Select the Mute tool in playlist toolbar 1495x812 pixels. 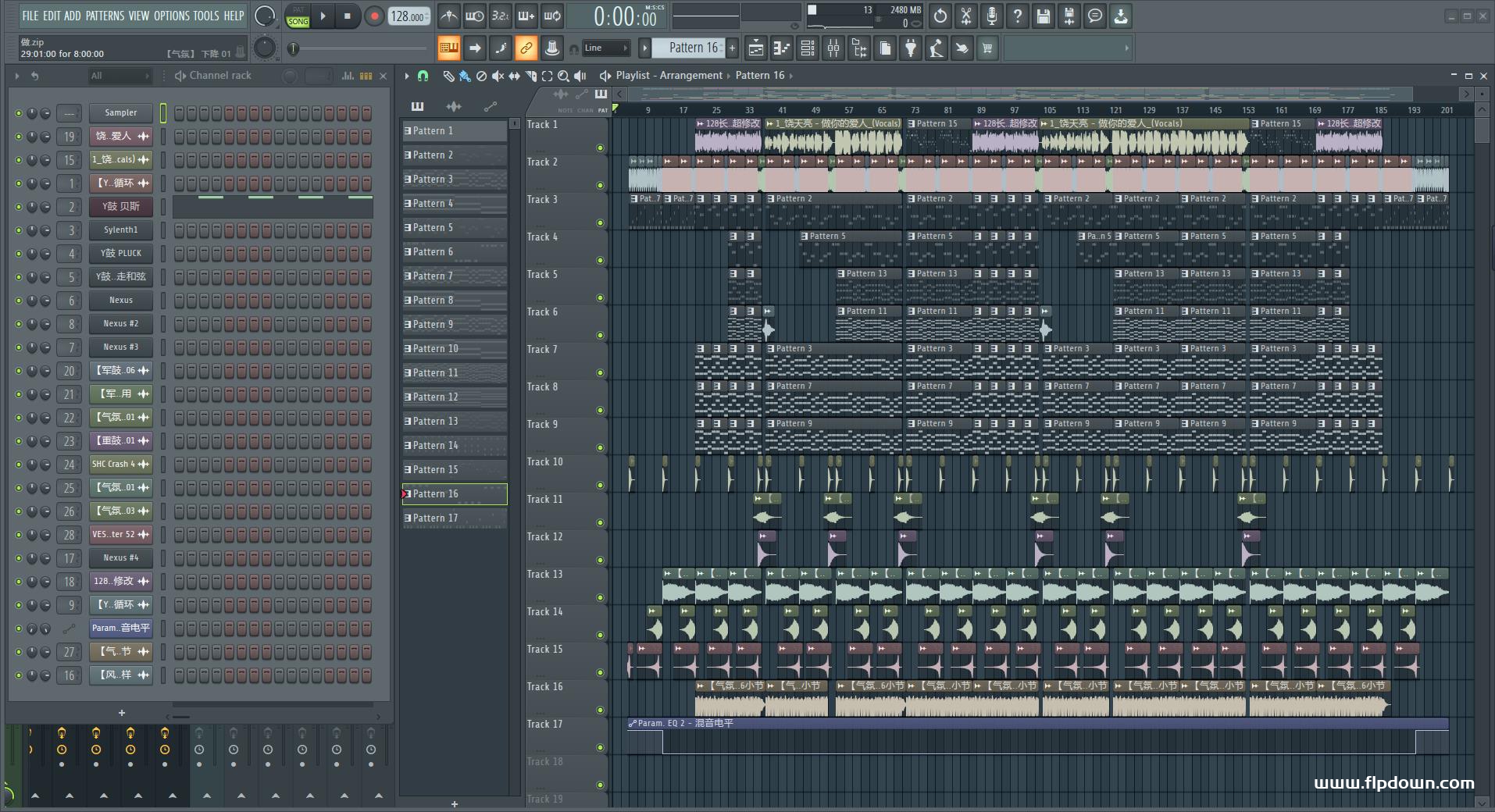pos(498,76)
